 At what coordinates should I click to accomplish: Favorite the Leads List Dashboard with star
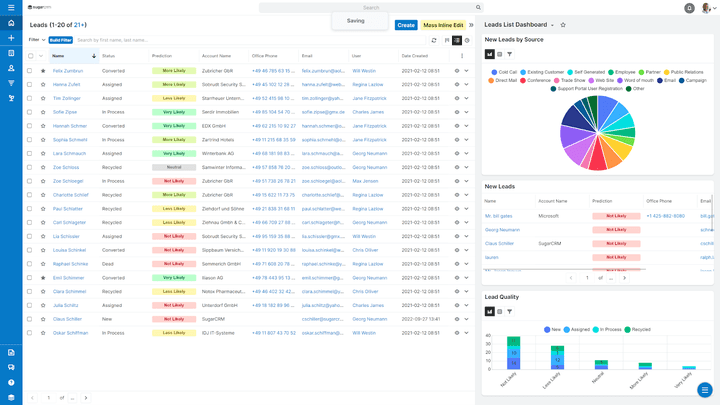[563, 25]
